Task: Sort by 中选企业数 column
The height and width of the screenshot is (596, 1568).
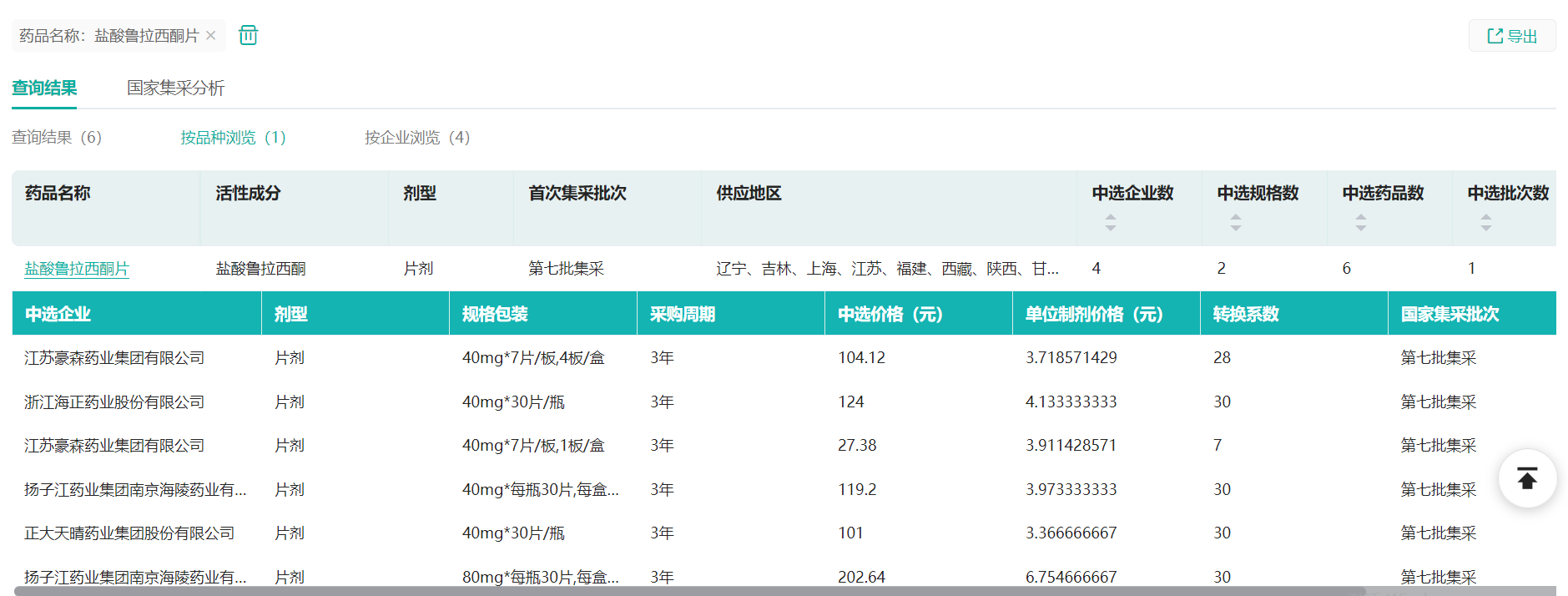Action: (1110, 222)
